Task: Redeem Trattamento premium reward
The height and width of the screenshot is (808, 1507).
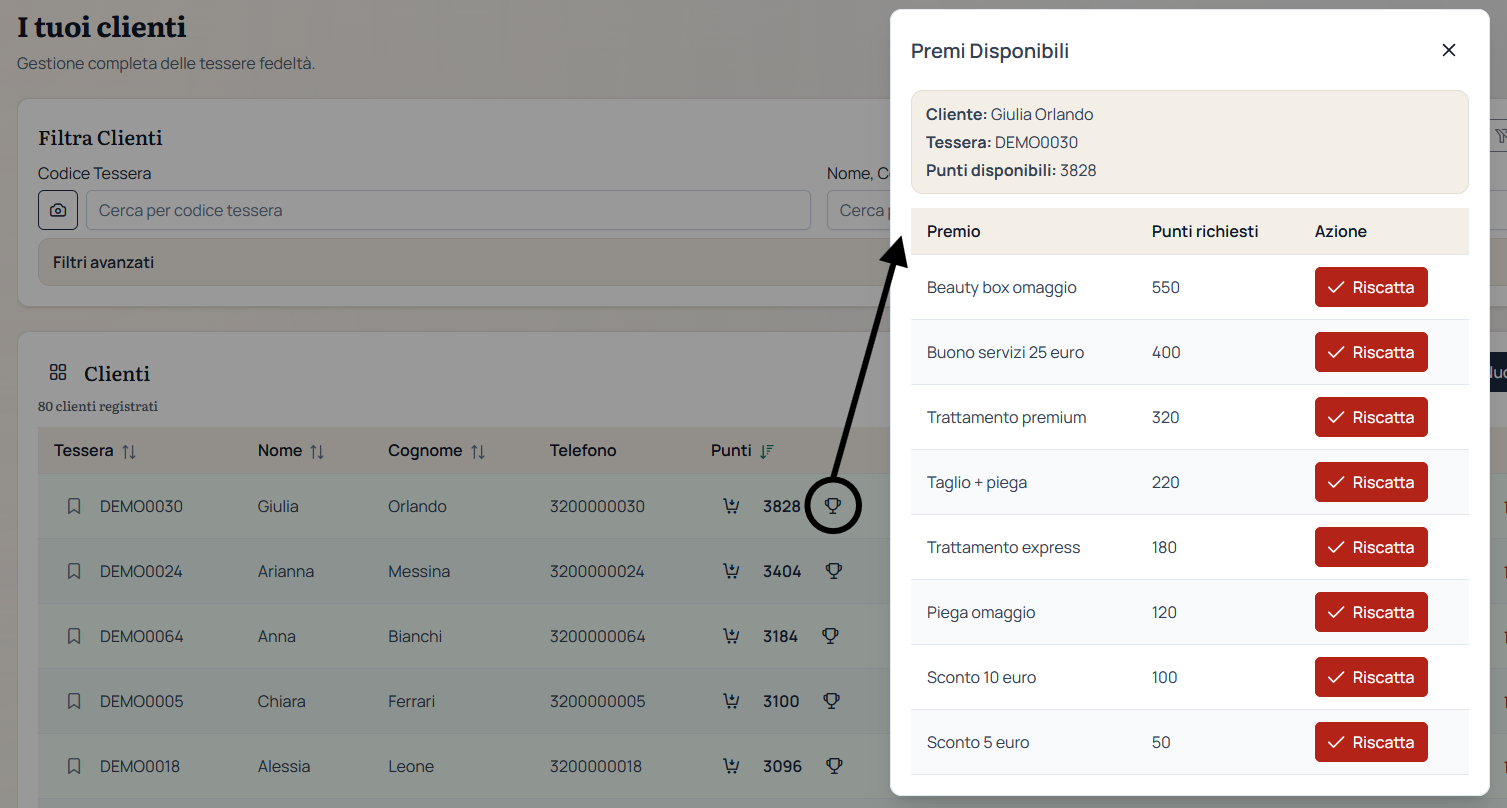Action: [1371, 417]
